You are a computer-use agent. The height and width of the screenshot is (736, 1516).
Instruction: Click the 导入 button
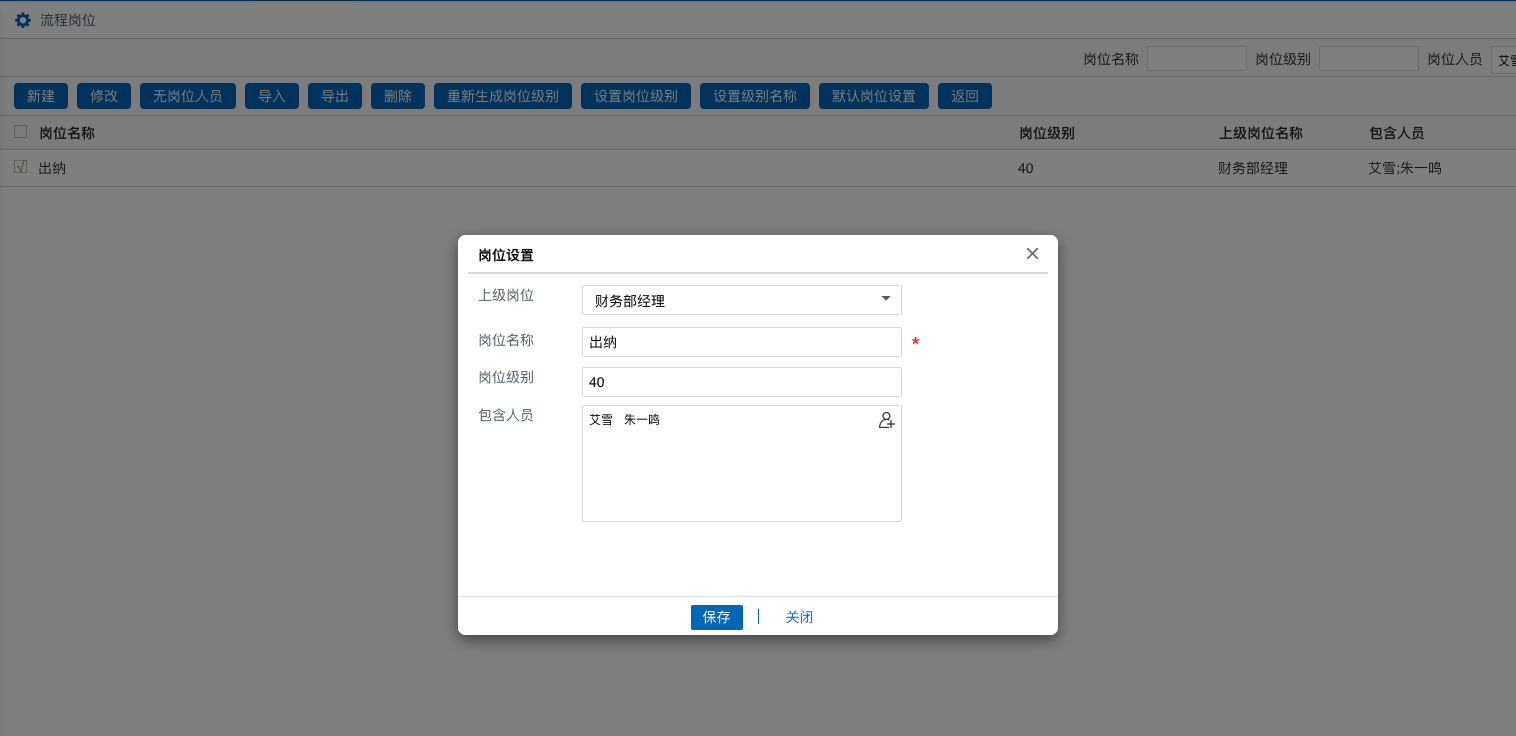click(272, 96)
